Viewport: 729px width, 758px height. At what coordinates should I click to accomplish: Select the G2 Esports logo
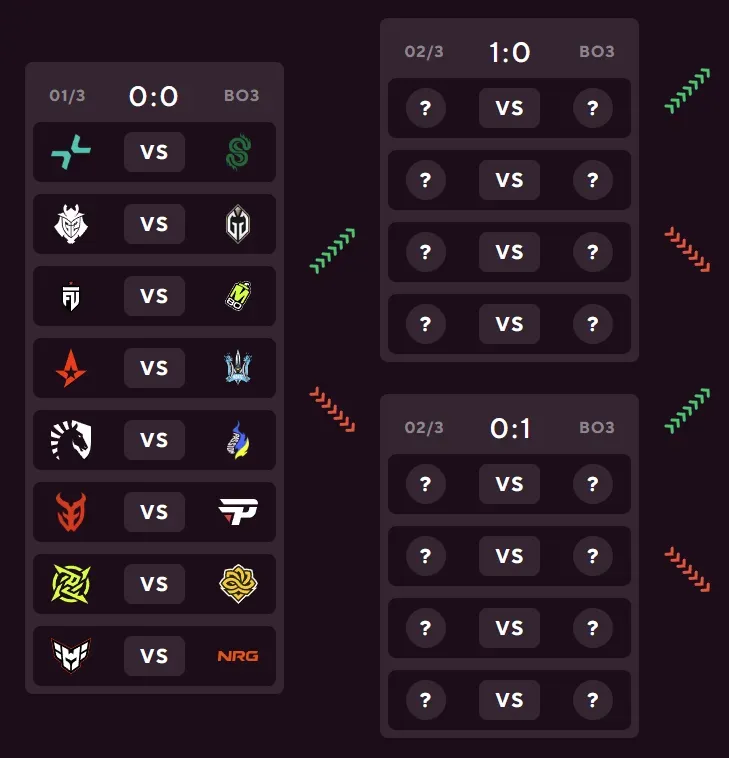[x=71, y=224]
